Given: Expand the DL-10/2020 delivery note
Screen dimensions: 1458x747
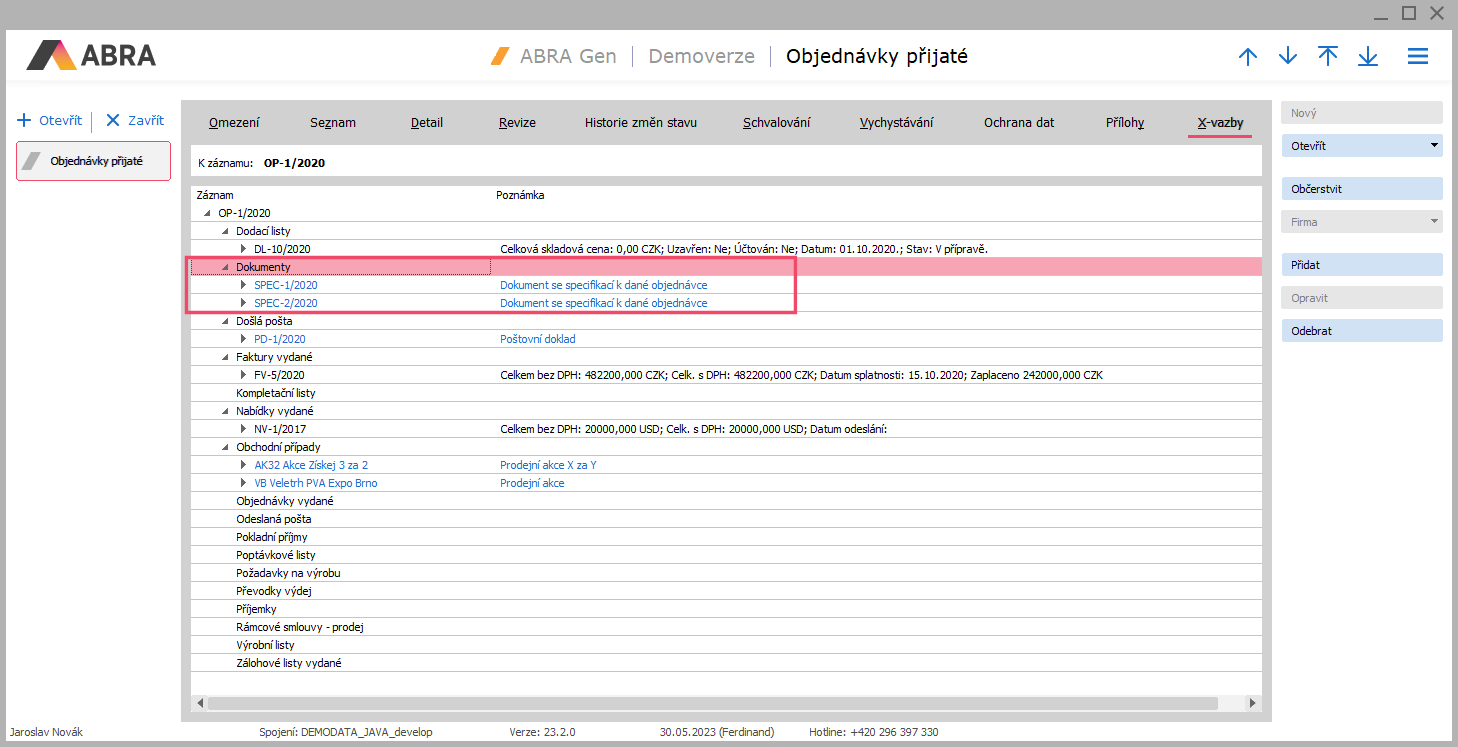Looking at the screenshot, I should tap(243, 249).
